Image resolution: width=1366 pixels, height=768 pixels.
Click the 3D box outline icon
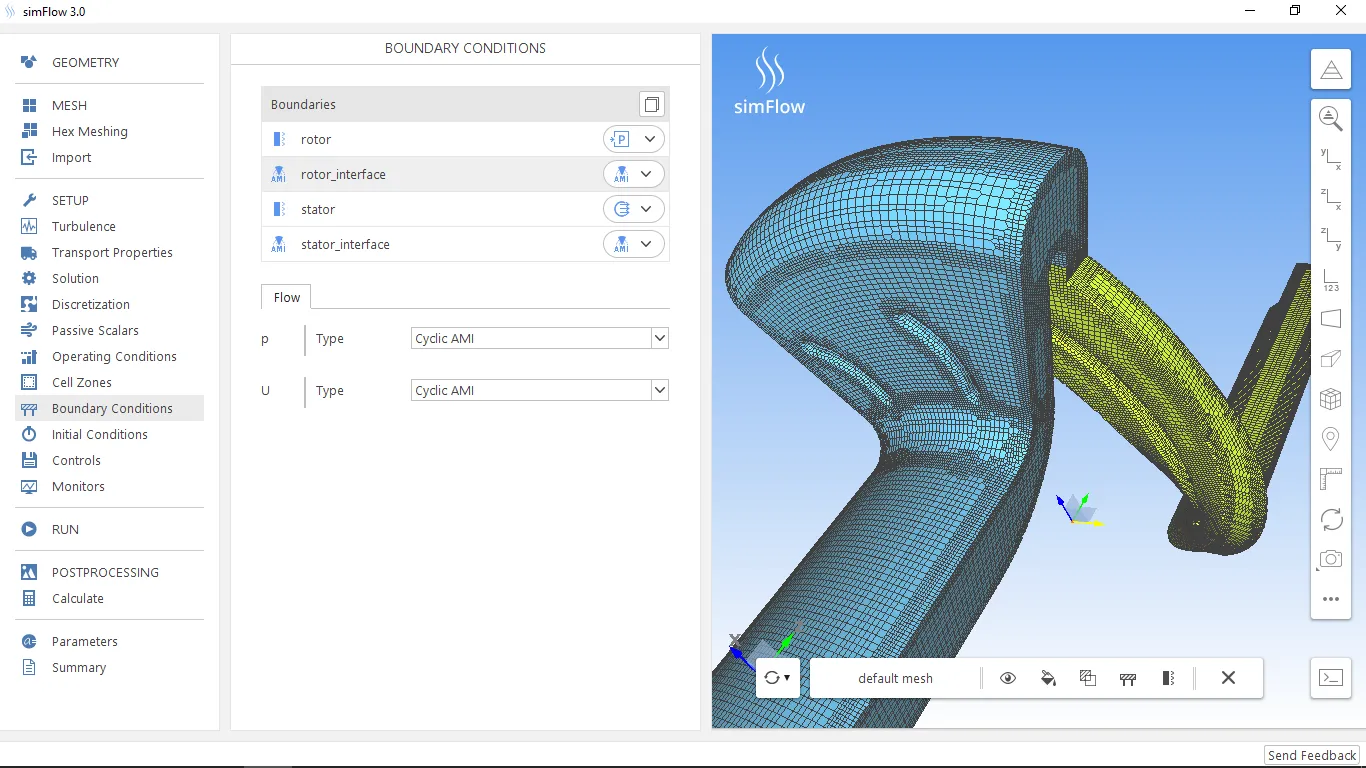tap(1331, 358)
